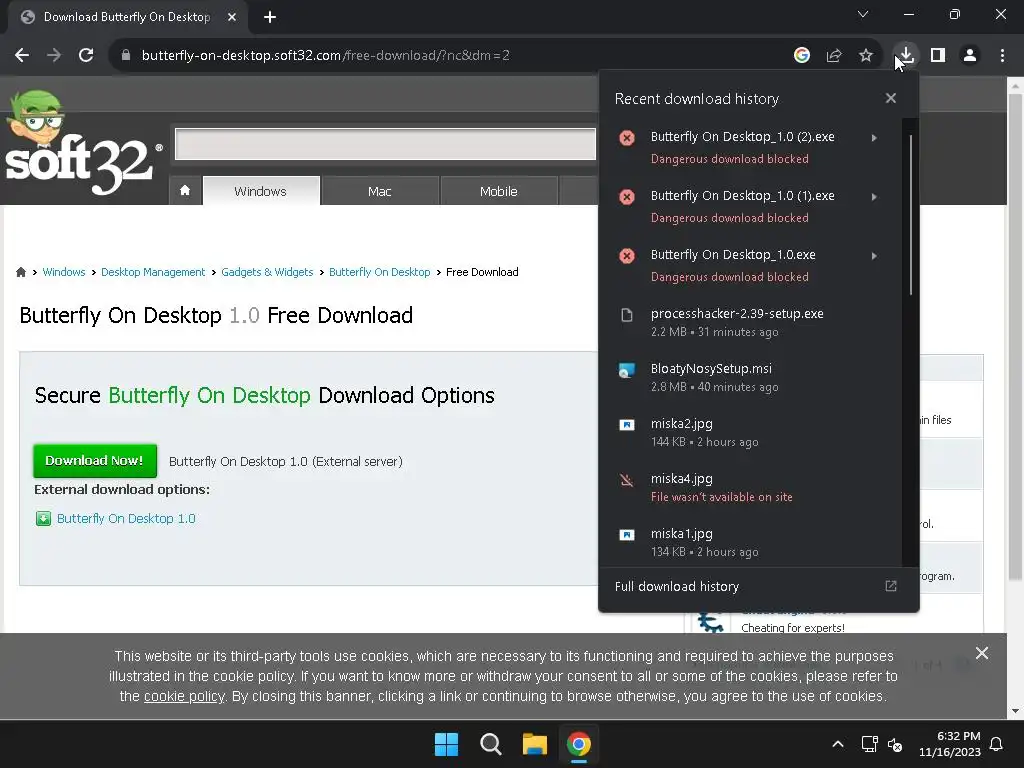Switch to the Mac tab

[379, 191]
